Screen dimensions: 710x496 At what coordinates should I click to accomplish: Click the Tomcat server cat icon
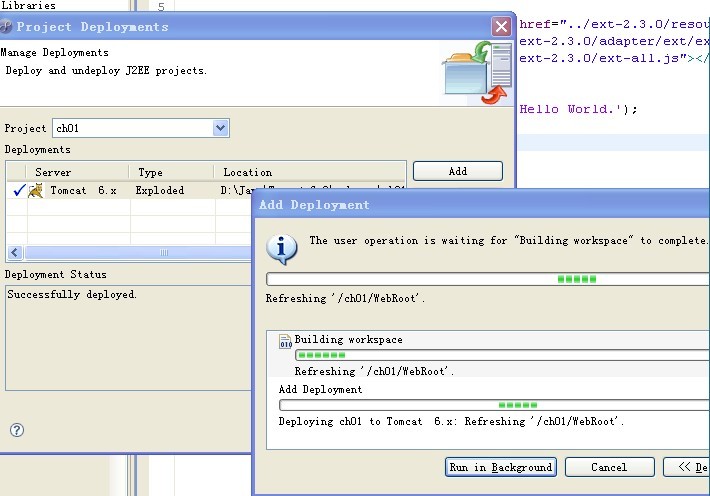coord(35,190)
